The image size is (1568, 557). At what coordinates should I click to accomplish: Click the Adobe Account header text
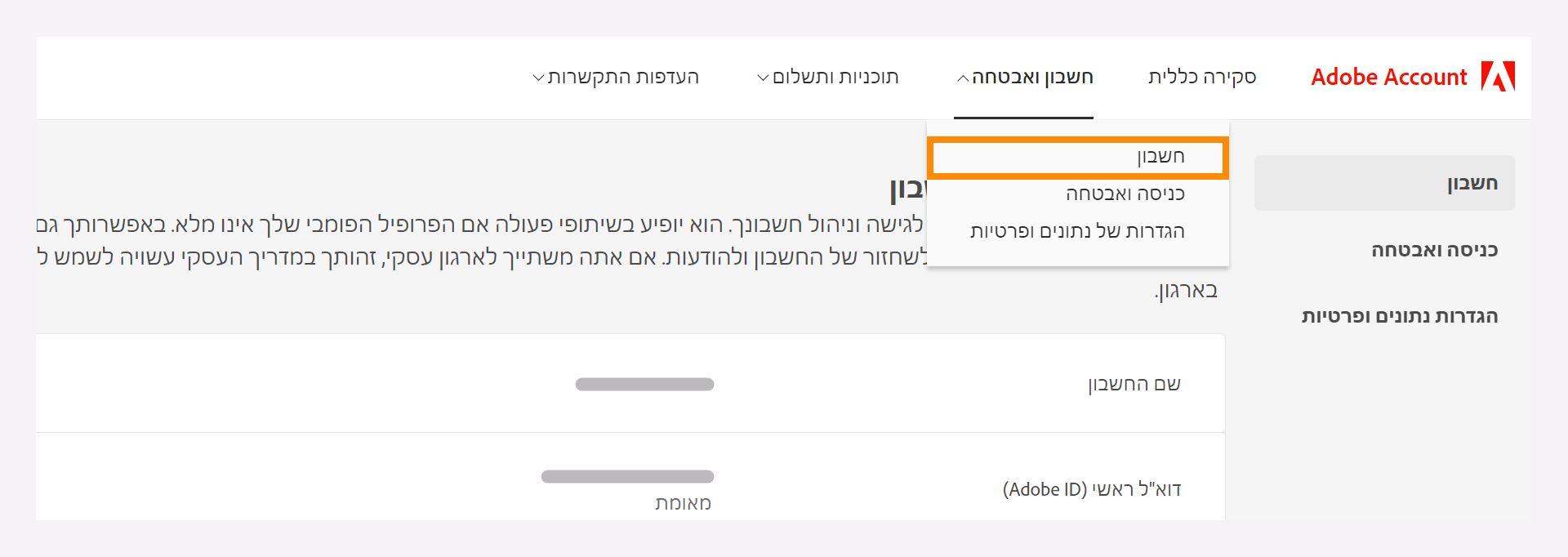tap(1388, 77)
